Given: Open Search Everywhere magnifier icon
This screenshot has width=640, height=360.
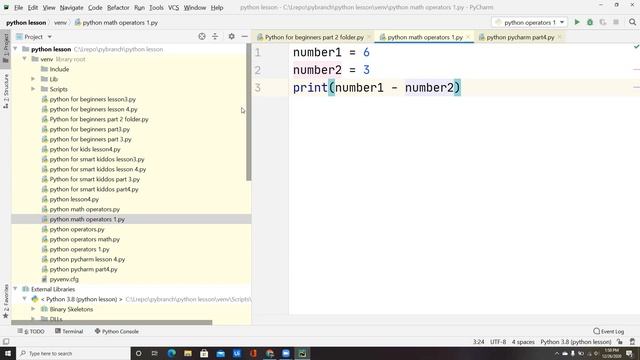Looking at the screenshot, I should click(x=632, y=22).
